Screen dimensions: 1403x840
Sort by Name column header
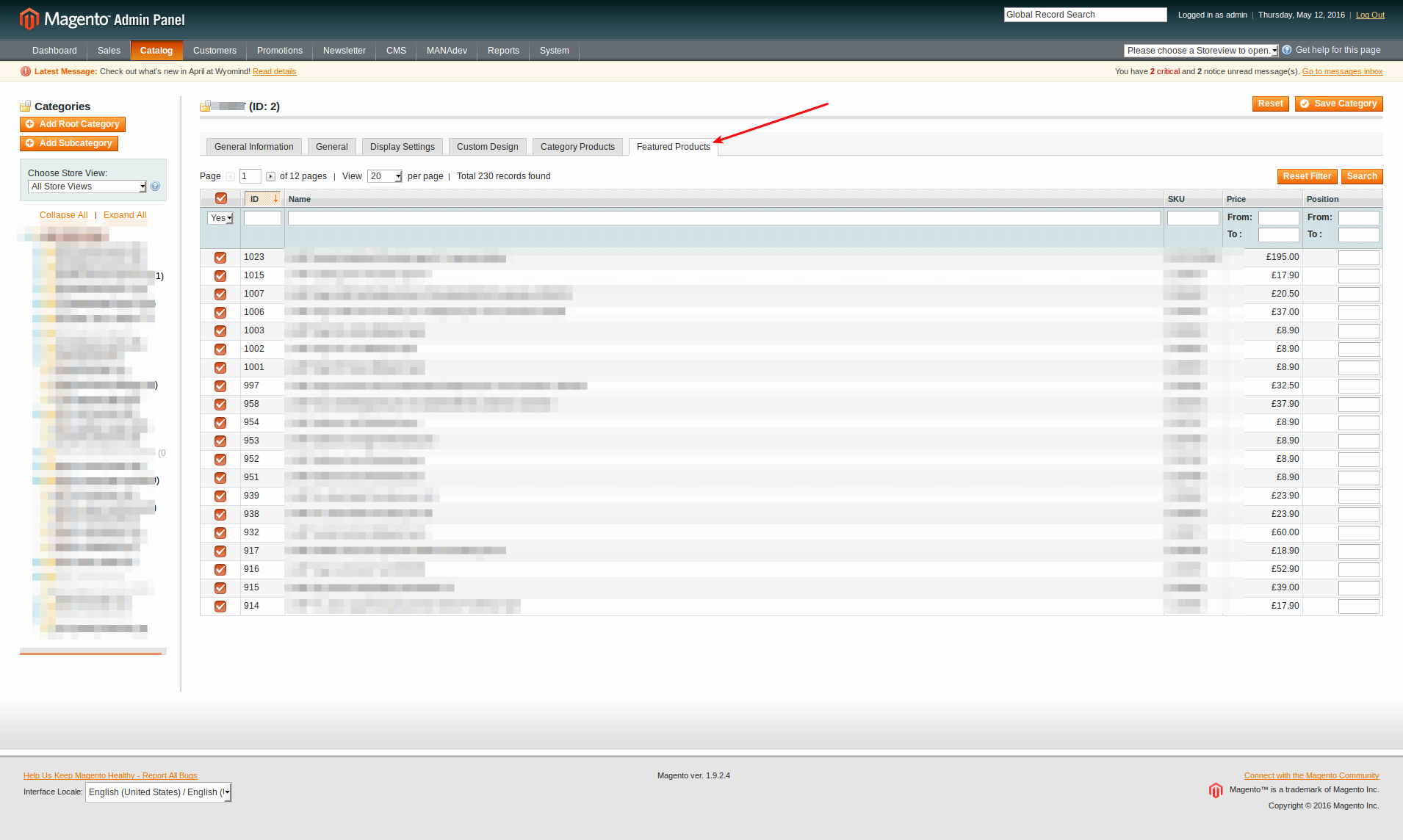click(x=300, y=199)
